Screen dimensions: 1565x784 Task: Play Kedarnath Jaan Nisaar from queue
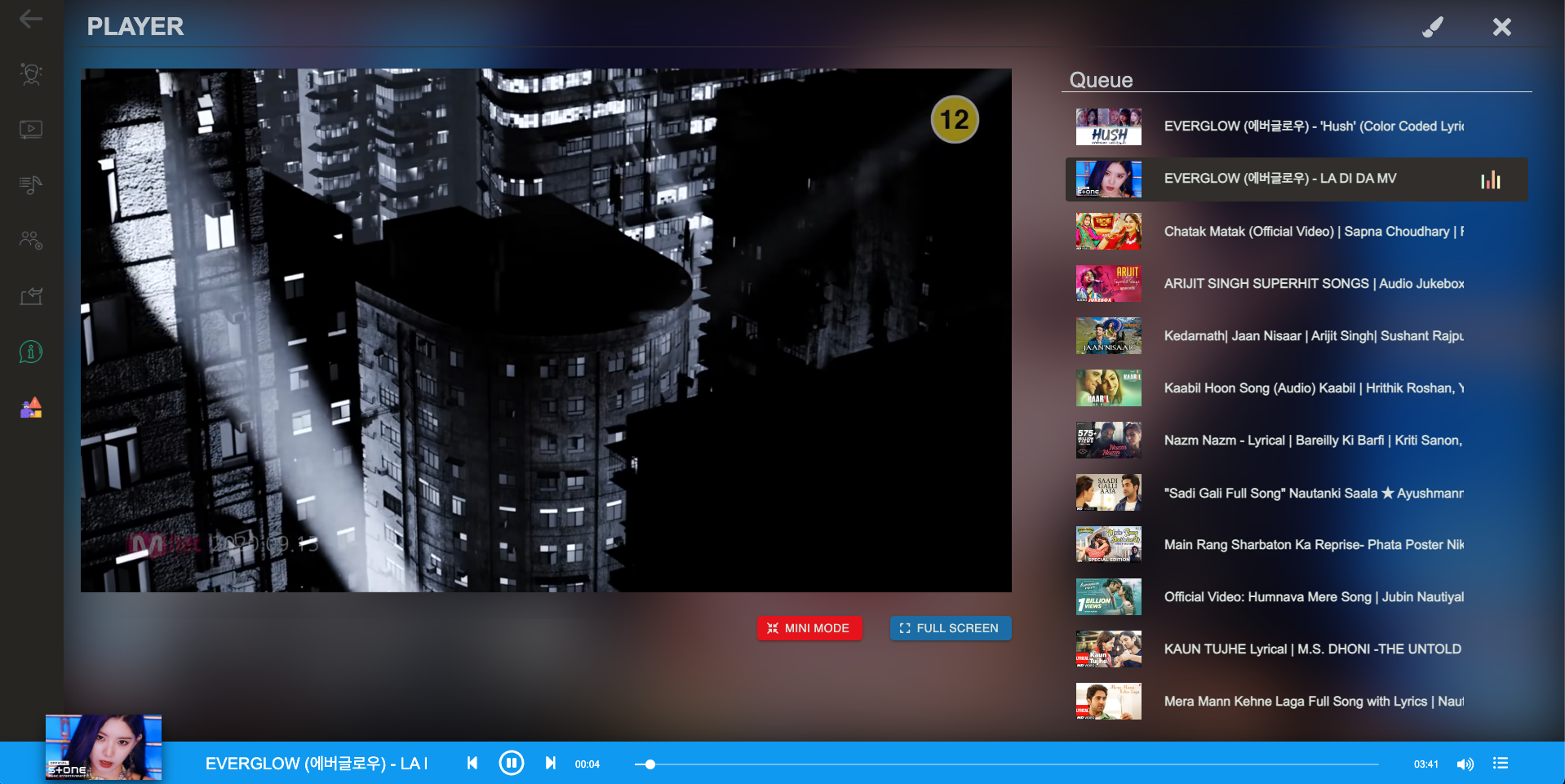tap(1297, 336)
